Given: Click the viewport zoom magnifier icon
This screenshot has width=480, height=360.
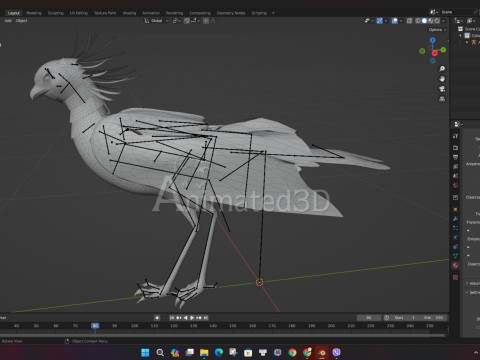Looking at the screenshot, I should coord(442,69).
